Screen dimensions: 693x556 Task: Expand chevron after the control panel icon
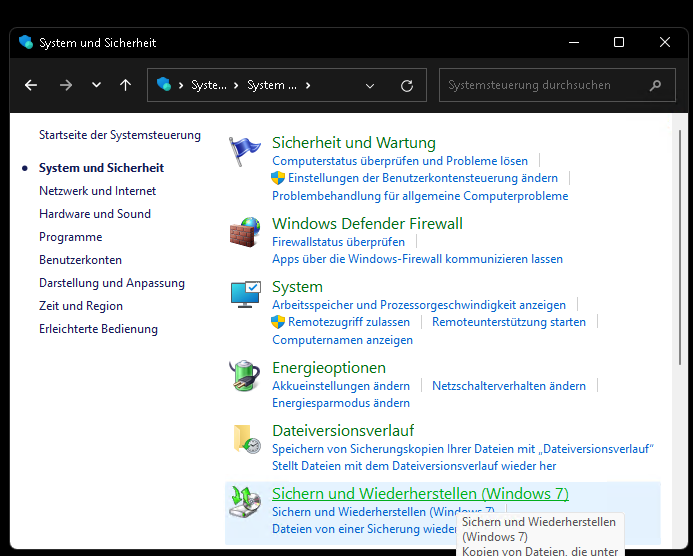pos(181,85)
